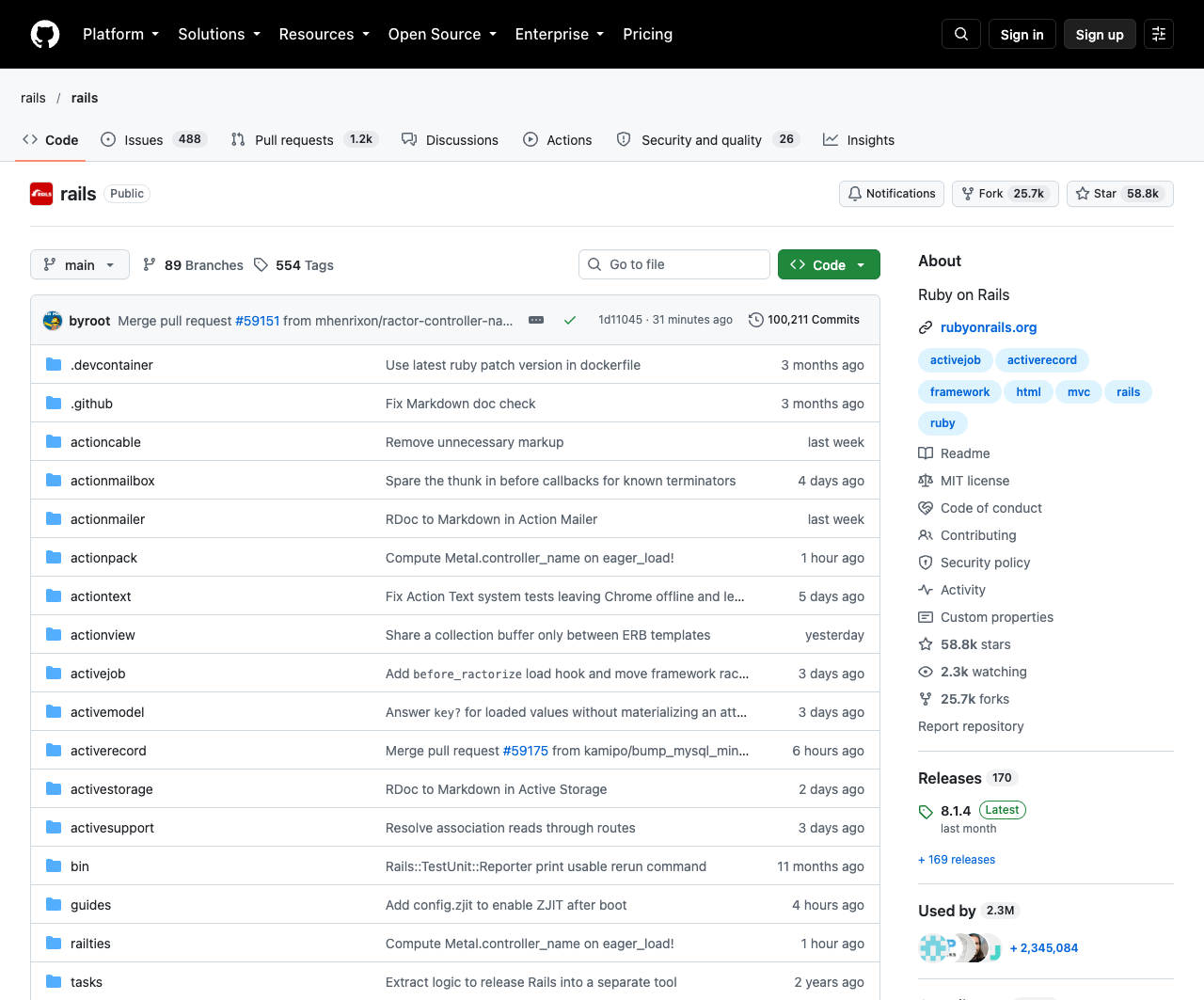The width and height of the screenshot is (1204, 1000).
Task: Click the Sign up button
Action: click(x=1100, y=35)
